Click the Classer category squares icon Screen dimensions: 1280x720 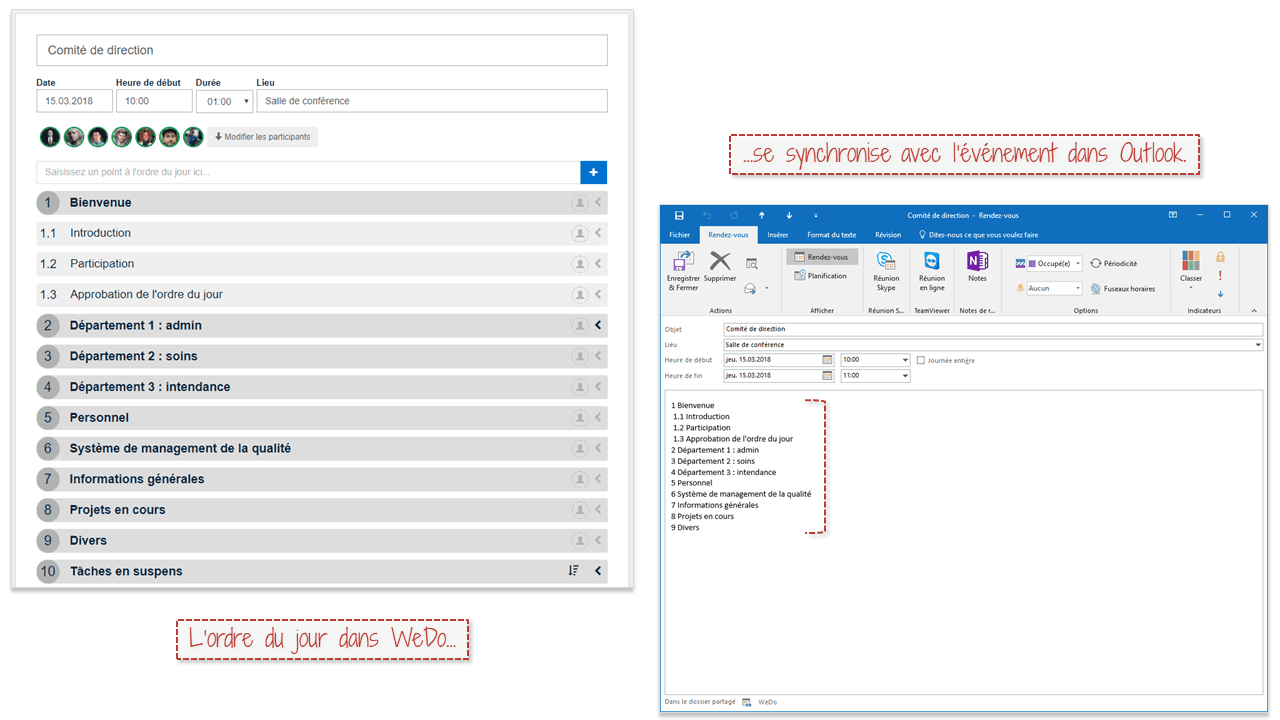[1191, 260]
